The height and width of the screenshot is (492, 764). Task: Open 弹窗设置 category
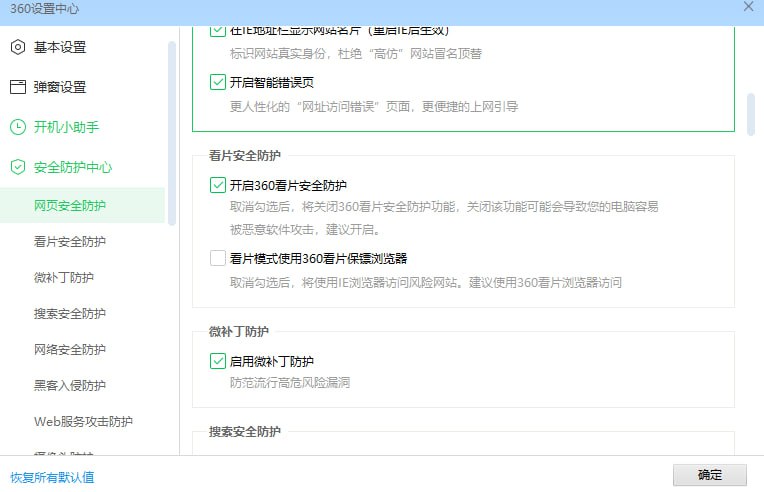point(60,87)
